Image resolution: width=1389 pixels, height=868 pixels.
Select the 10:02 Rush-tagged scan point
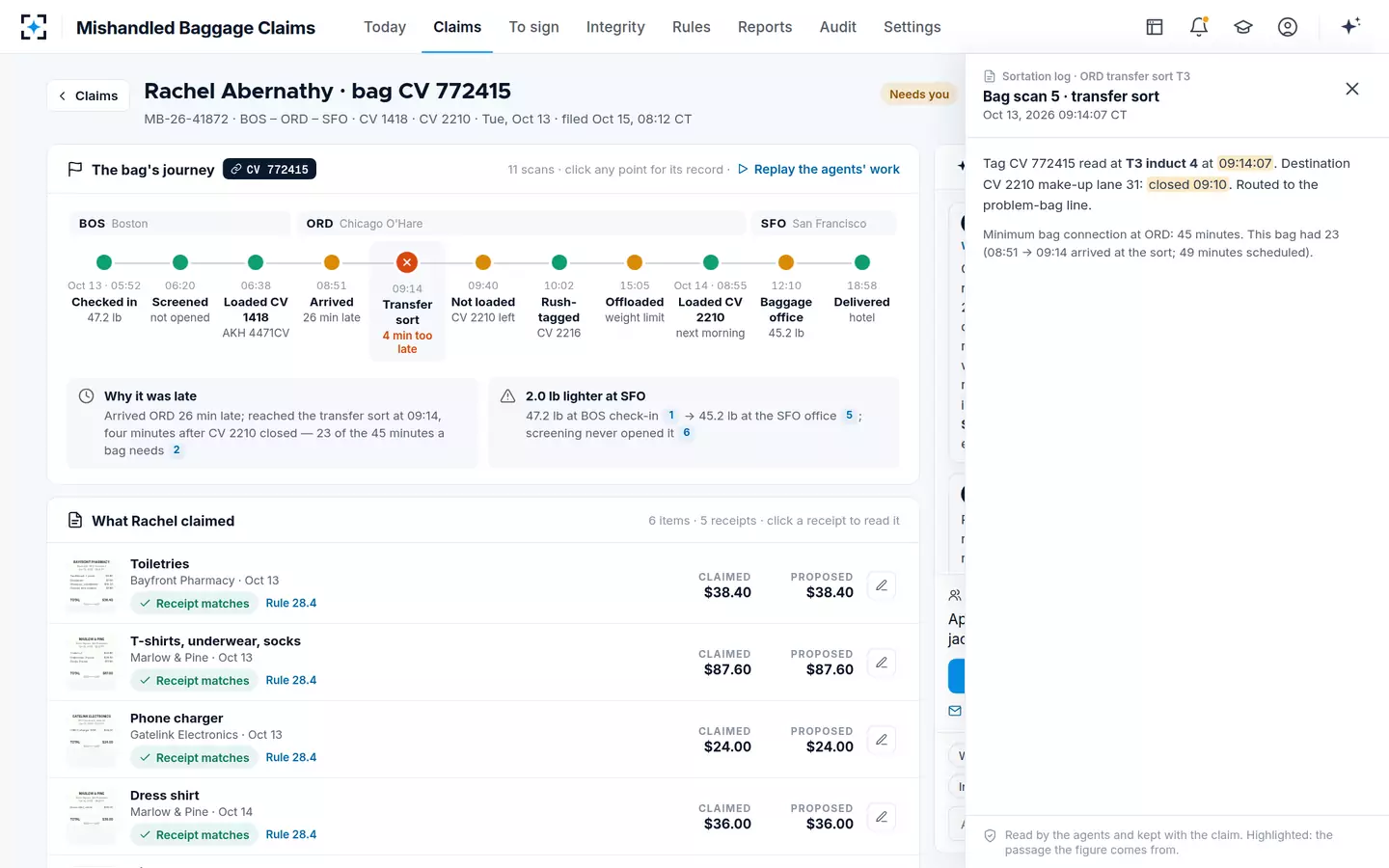coord(559,296)
